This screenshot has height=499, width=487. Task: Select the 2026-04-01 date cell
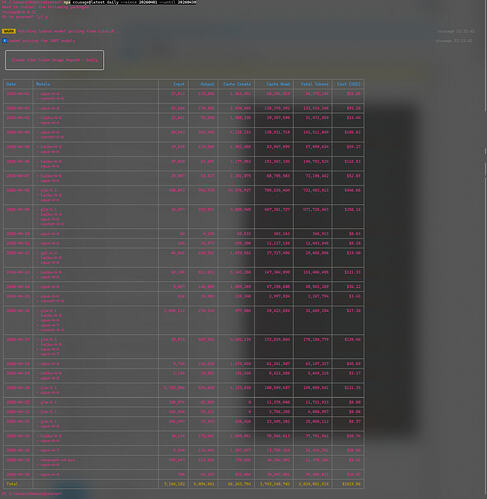pos(18,94)
